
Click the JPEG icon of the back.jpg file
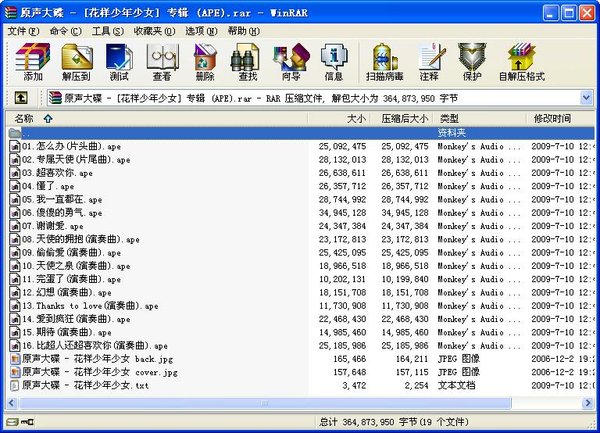(x=15, y=359)
